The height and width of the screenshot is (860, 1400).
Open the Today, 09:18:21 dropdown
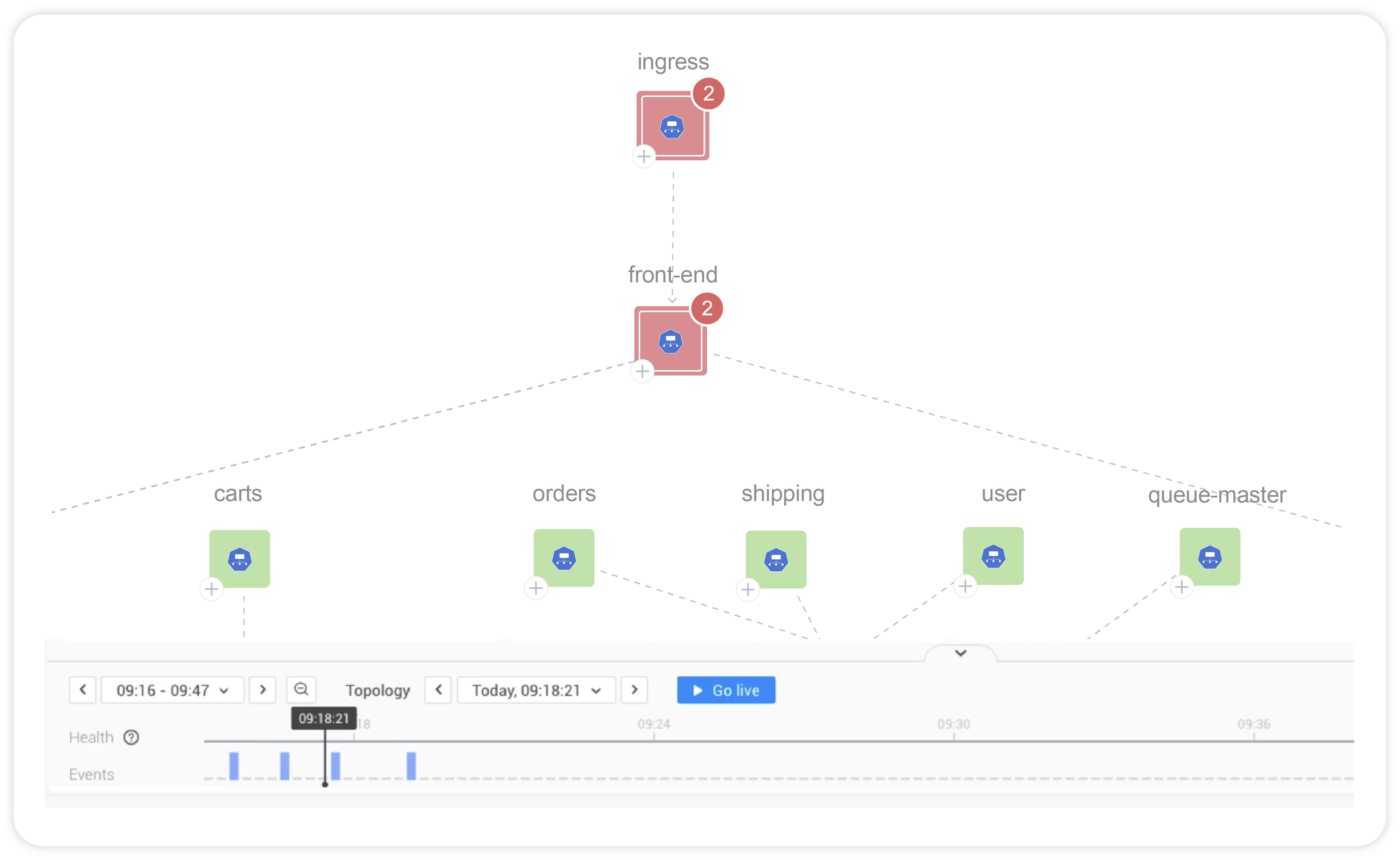click(536, 690)
